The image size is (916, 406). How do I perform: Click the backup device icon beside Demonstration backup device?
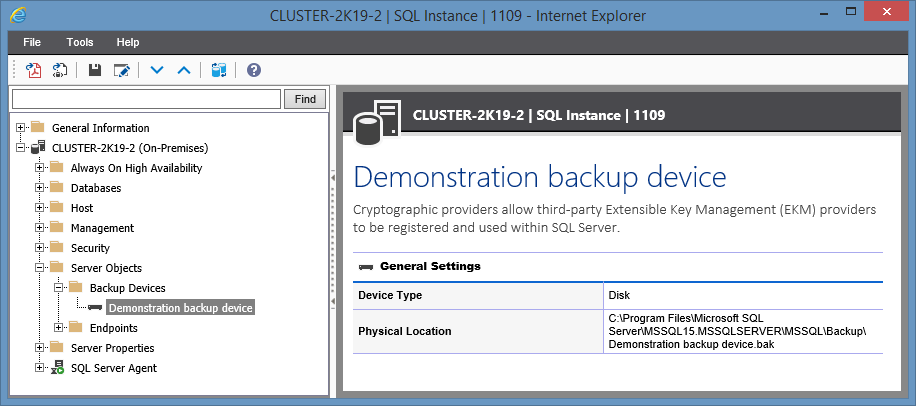coord(95,308)
